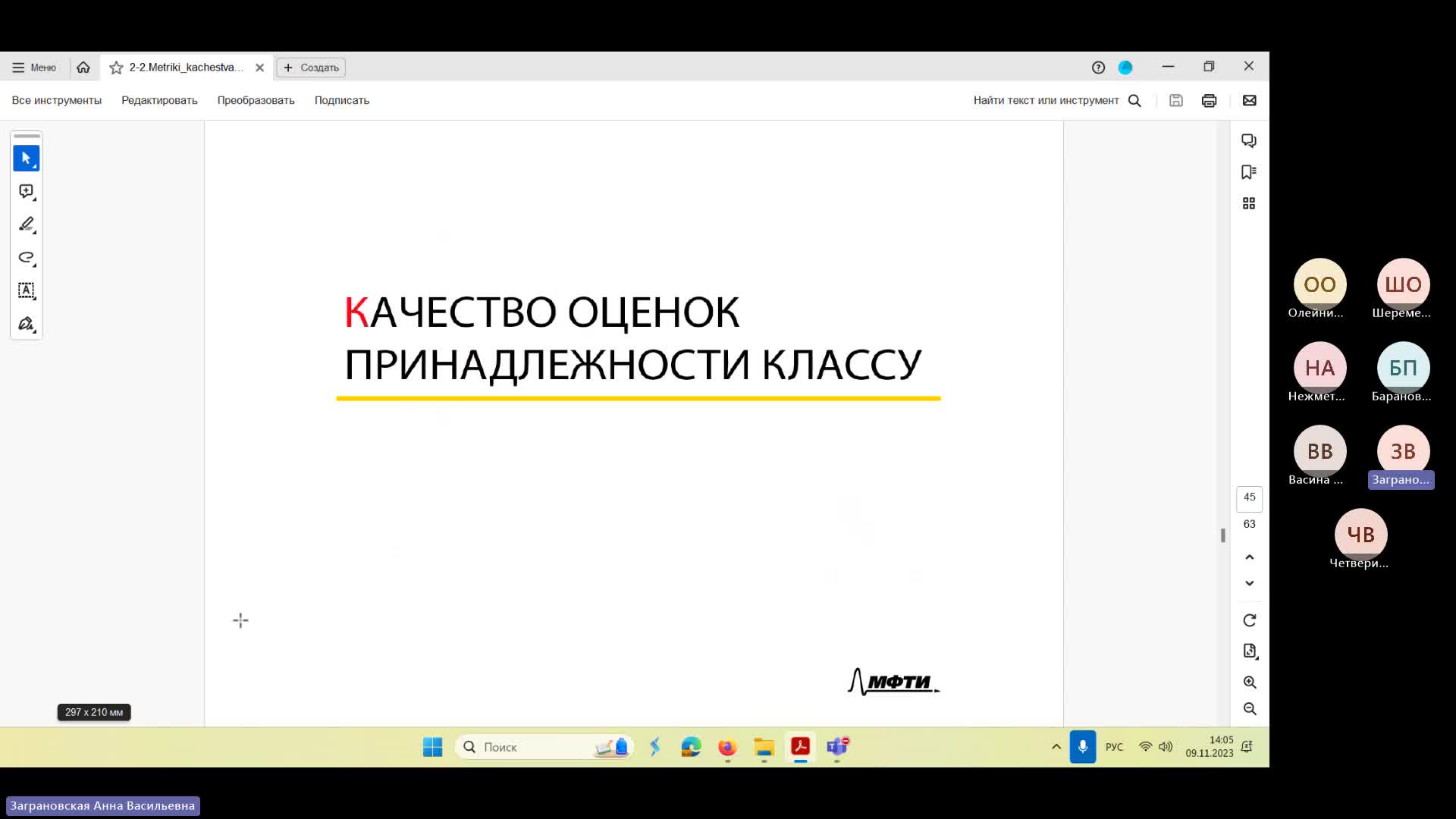Open File Explorer from taskbar

764,748
